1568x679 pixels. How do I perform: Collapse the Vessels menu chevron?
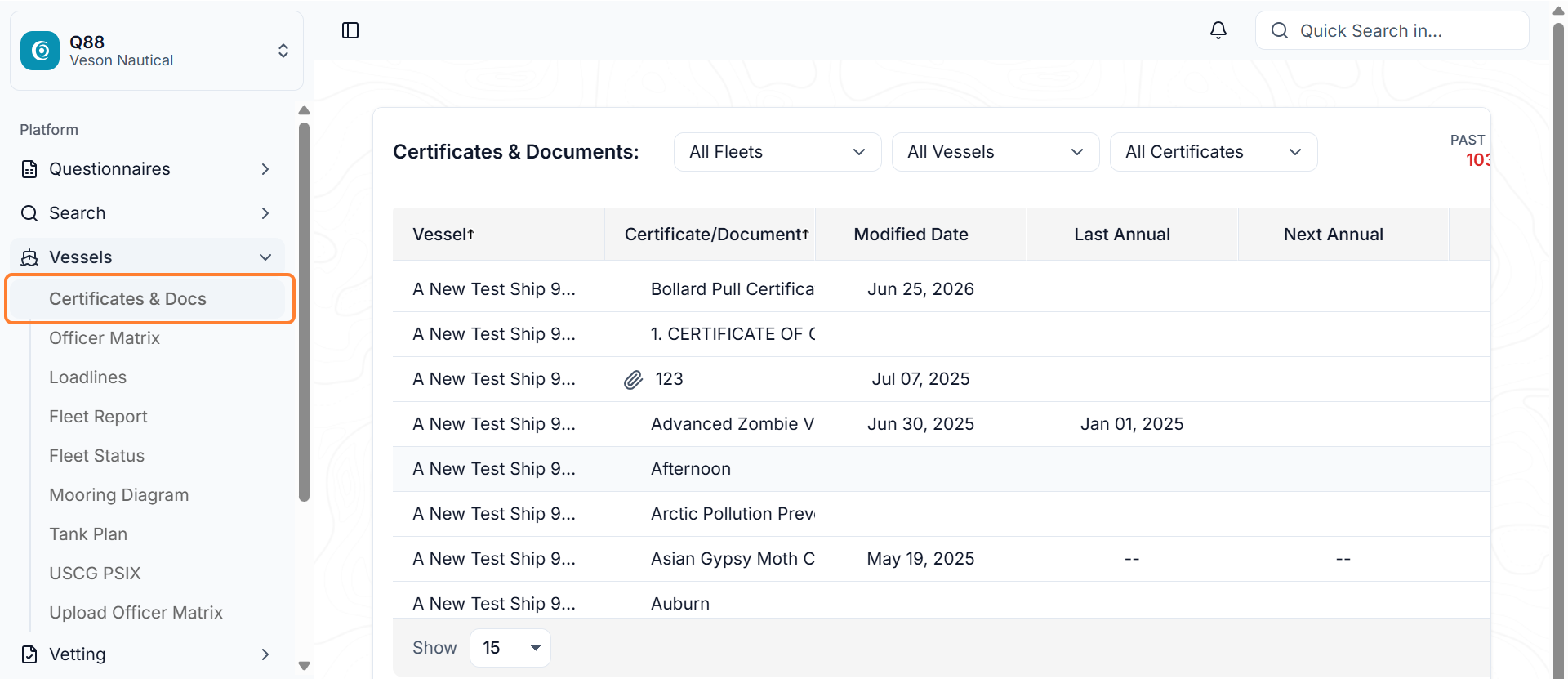265,257
